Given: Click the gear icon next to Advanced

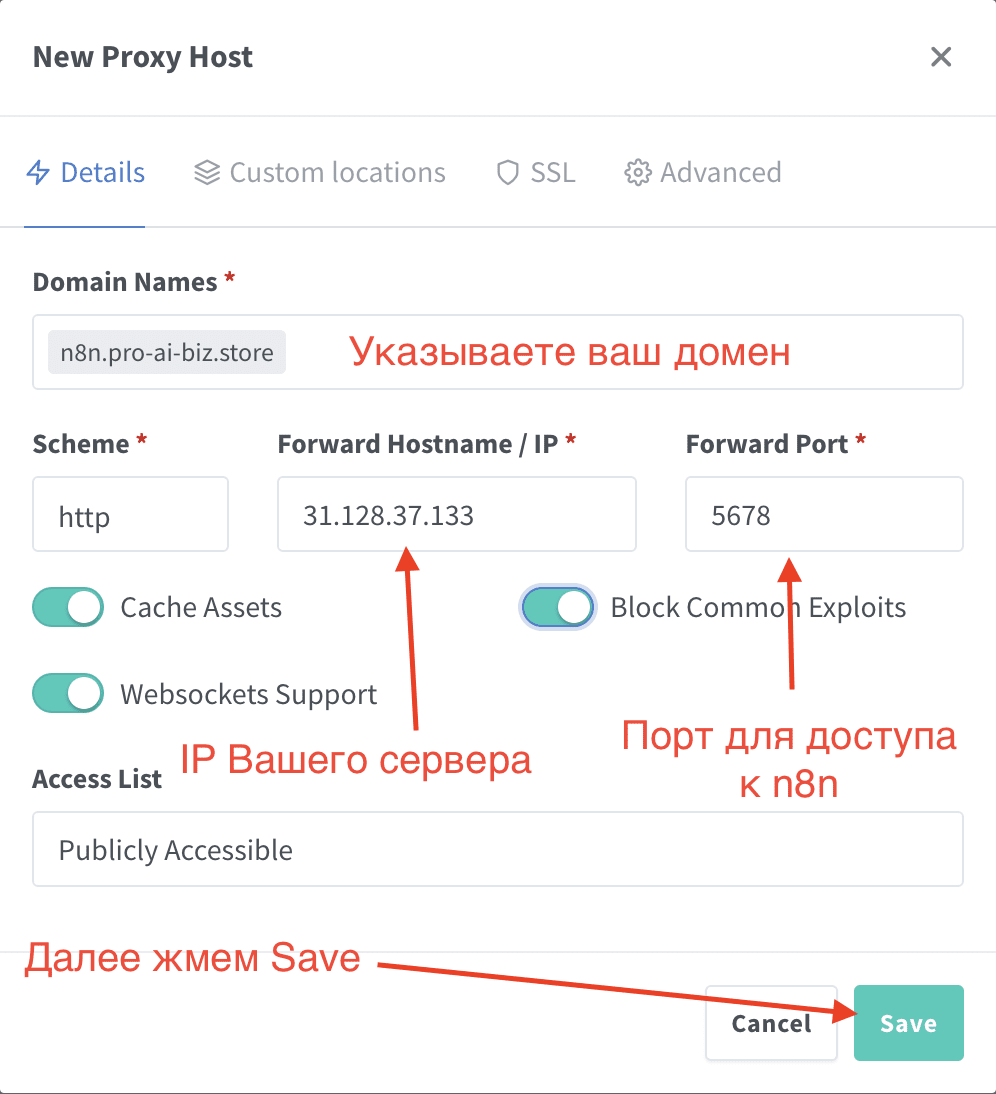Looking at the screenshot, I should [x=637, y=172].
